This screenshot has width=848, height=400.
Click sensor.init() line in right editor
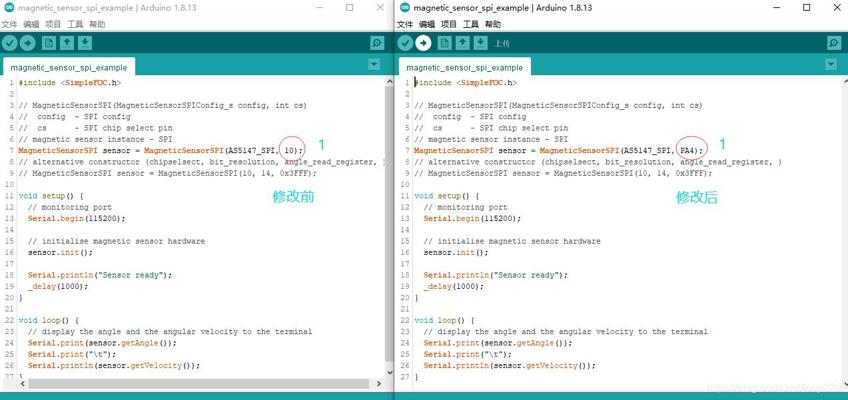[x=456, y=252]
